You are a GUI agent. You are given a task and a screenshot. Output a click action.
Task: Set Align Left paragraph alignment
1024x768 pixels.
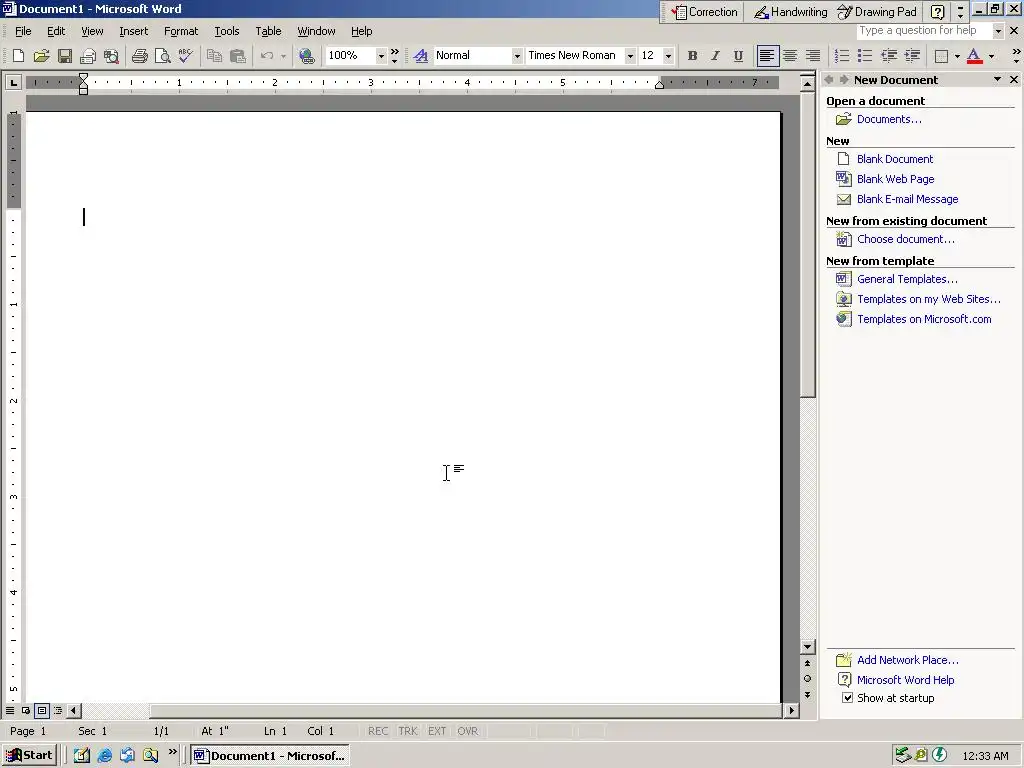(x=767, y=56)
